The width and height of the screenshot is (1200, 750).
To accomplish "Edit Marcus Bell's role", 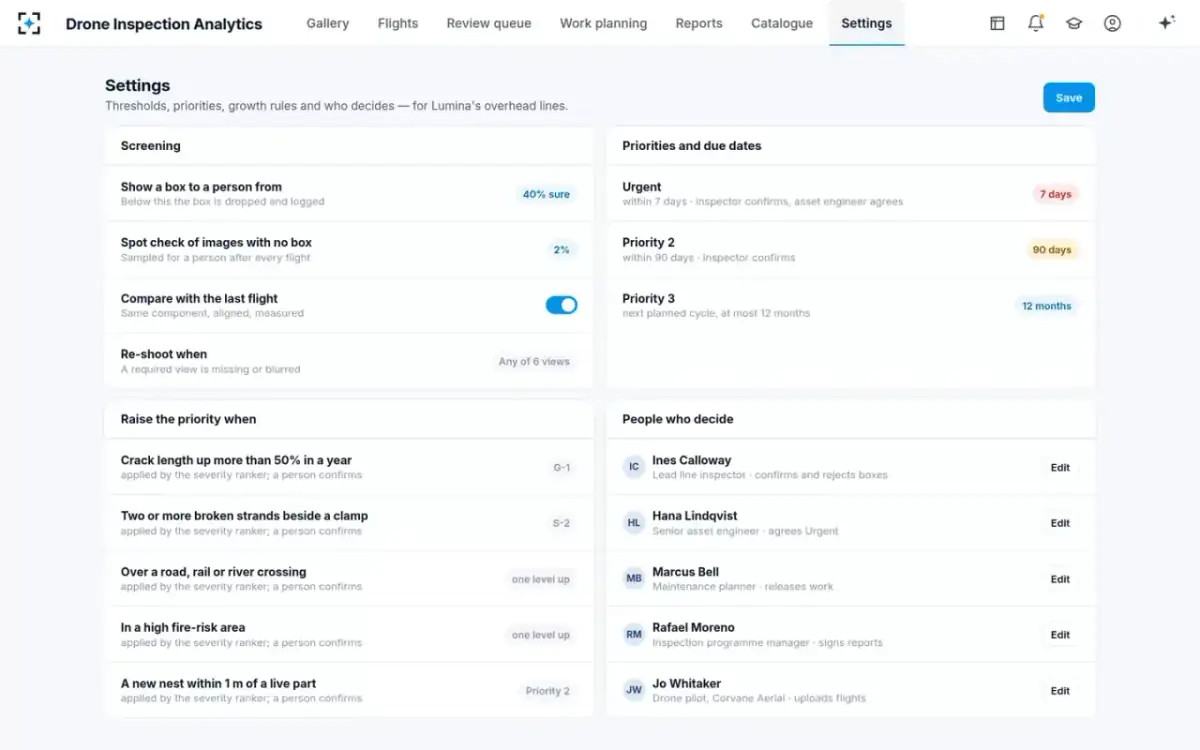I will [x=1060, y=579].
